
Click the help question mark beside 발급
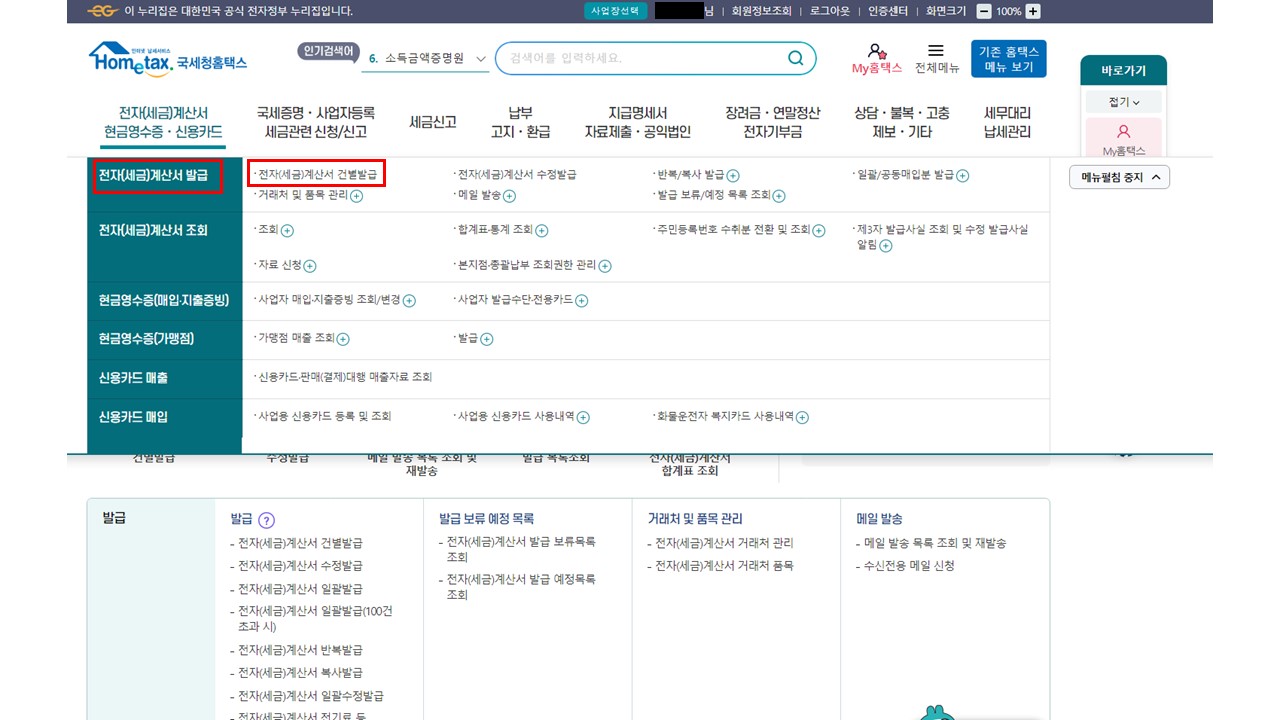click(x=266, y=520)
